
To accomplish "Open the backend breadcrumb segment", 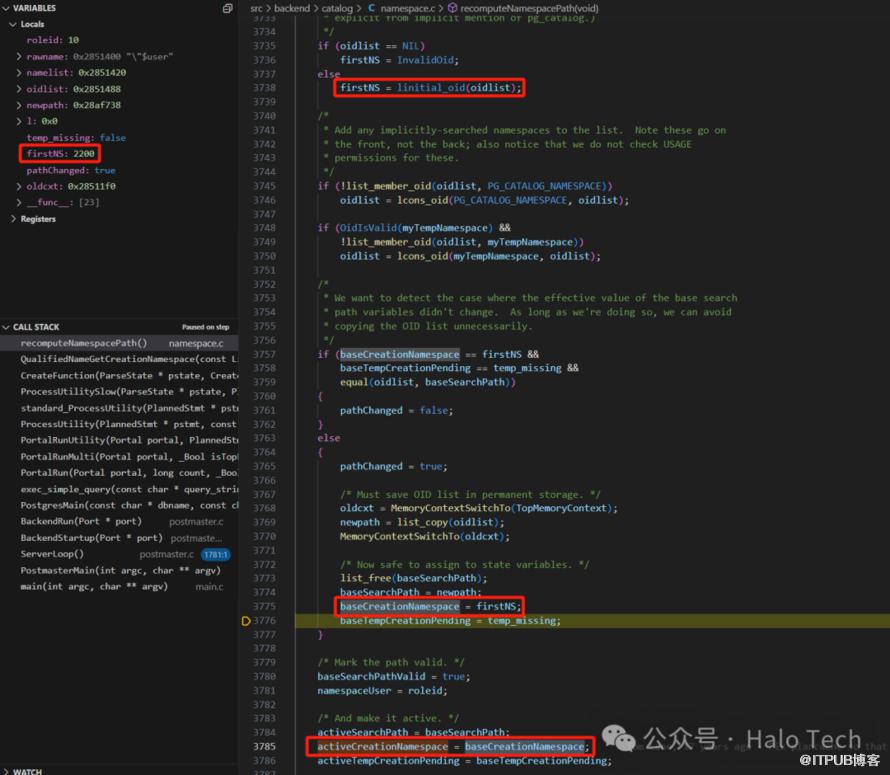I will click(291, 8).
